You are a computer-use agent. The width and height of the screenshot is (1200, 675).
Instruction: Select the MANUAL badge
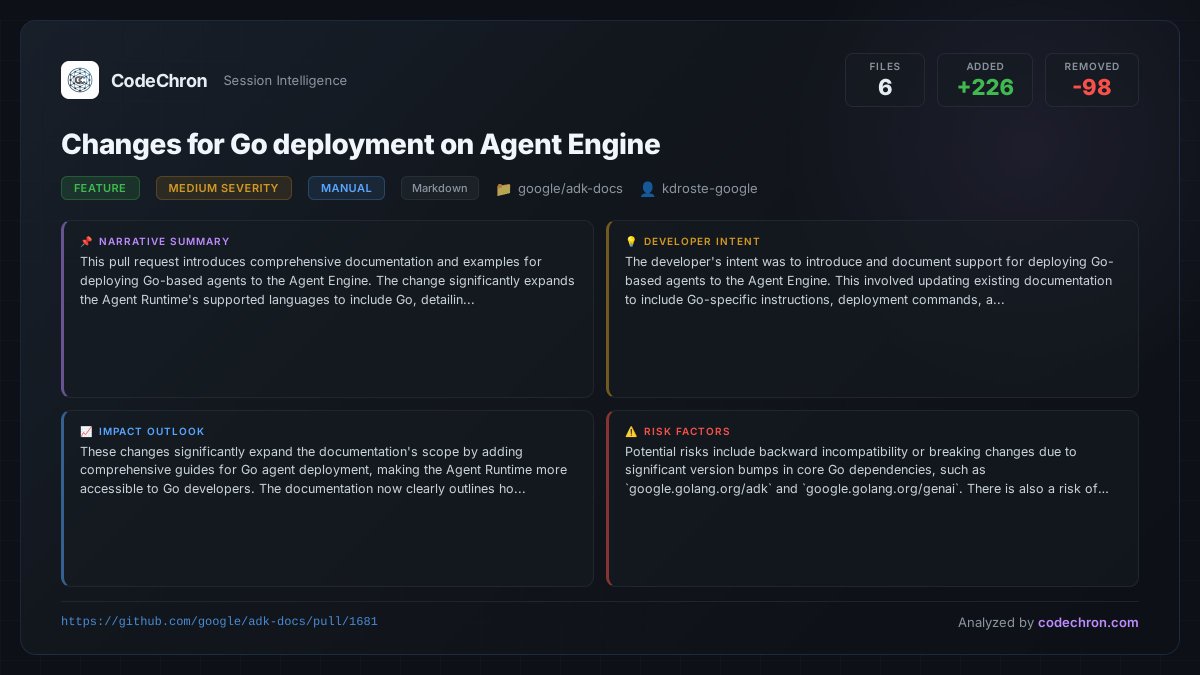click(x=346, y=188)
